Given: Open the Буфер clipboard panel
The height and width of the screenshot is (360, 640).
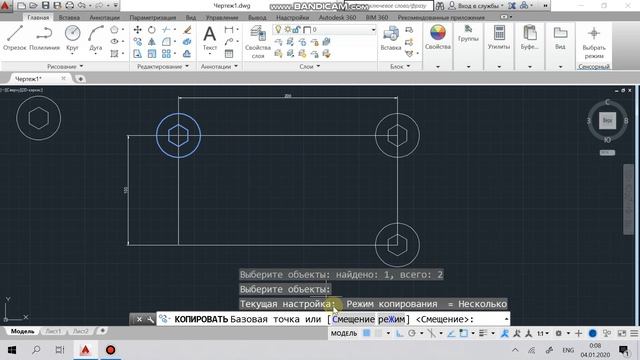Looking at the screenshot, I should (529, 38).
